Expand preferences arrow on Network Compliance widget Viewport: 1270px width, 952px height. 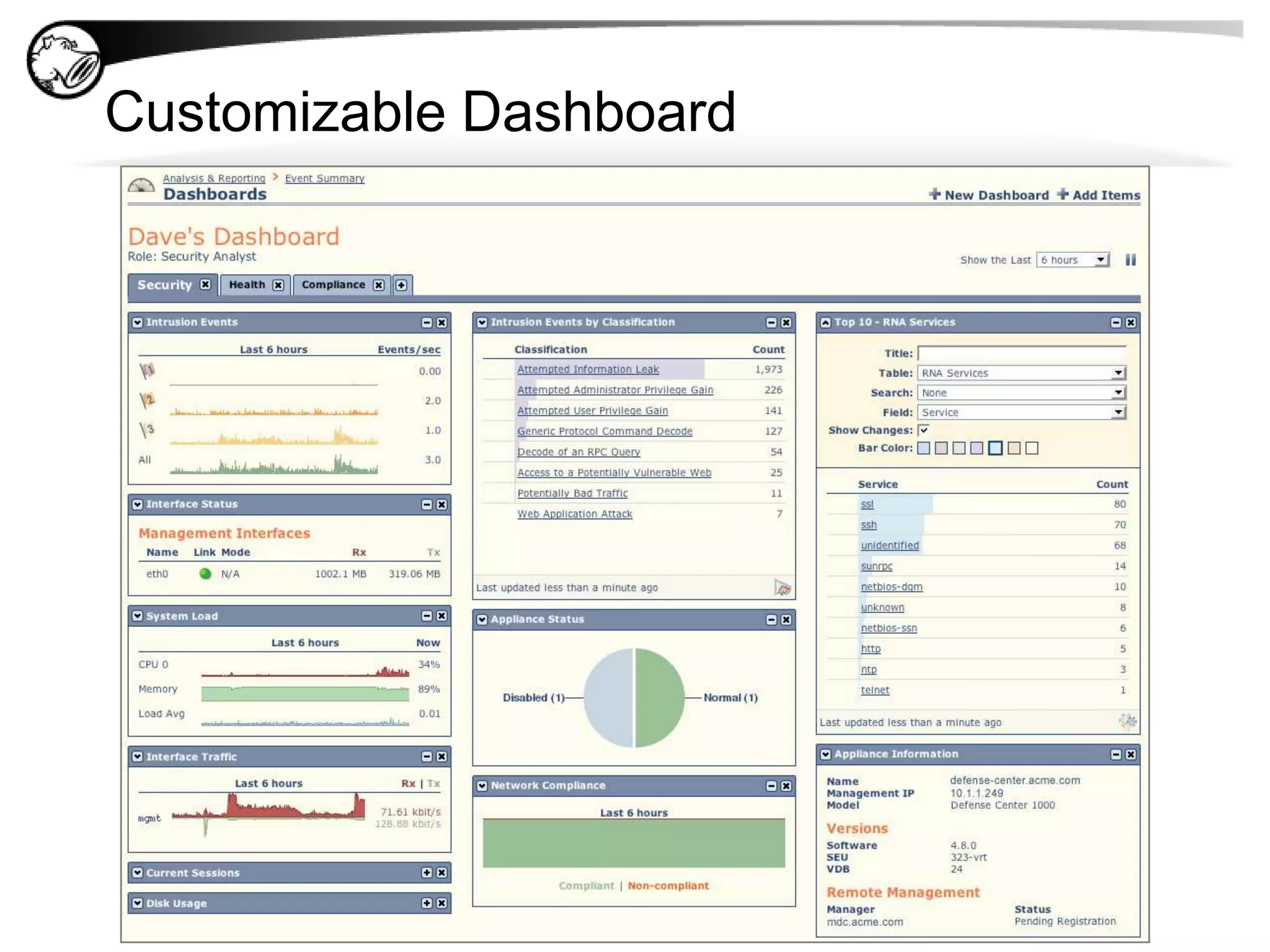[x=482, y=786]
